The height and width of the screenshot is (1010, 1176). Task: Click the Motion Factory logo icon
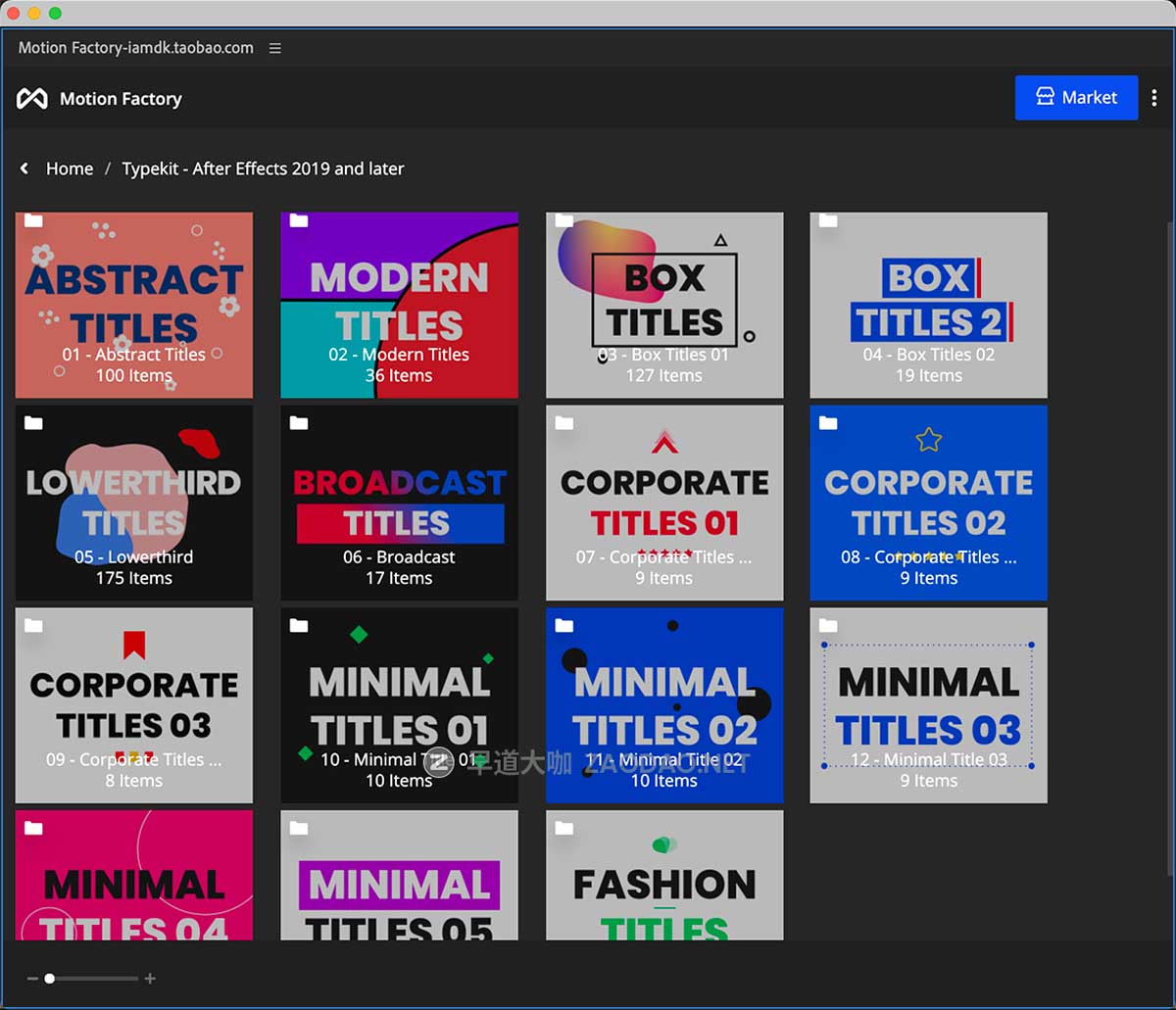(32, 98)
